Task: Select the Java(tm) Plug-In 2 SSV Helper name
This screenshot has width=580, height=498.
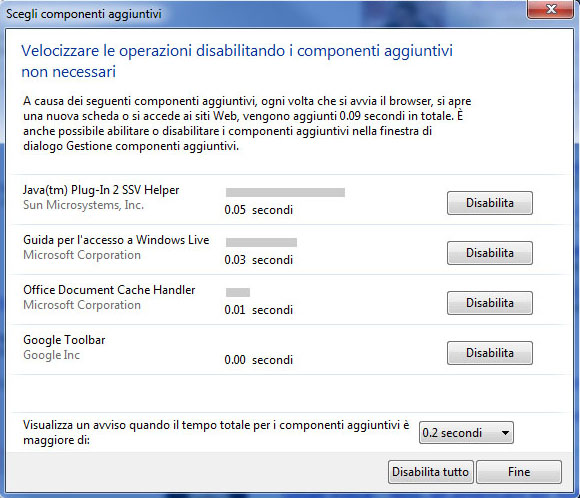Action: point(101,190)
